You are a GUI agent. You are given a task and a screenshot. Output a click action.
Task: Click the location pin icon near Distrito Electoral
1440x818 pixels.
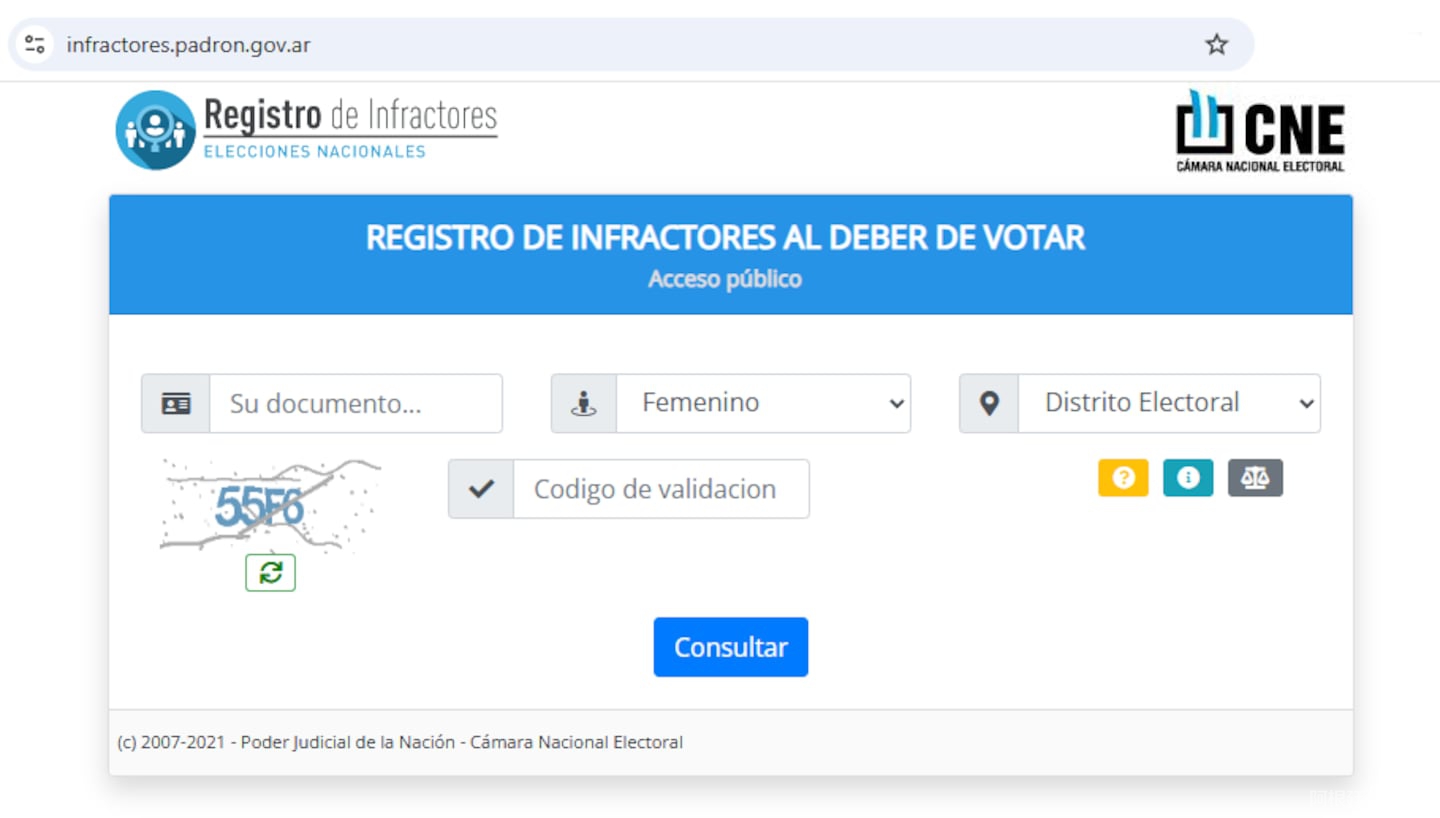pyautogui.click(x=989, y=403)
